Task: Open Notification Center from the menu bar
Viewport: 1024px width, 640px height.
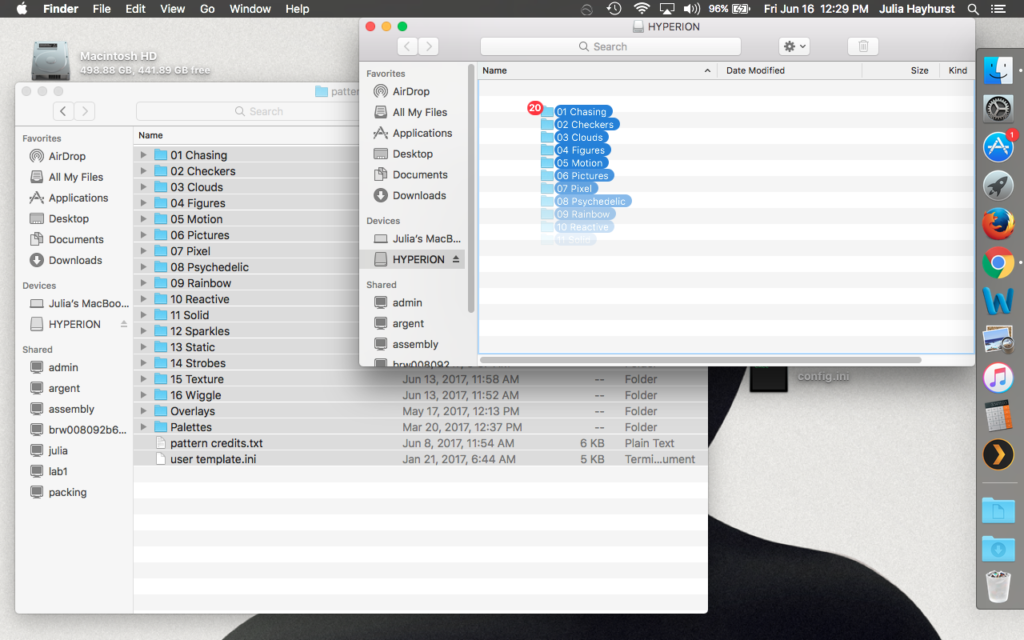Action: click(999, 9)
